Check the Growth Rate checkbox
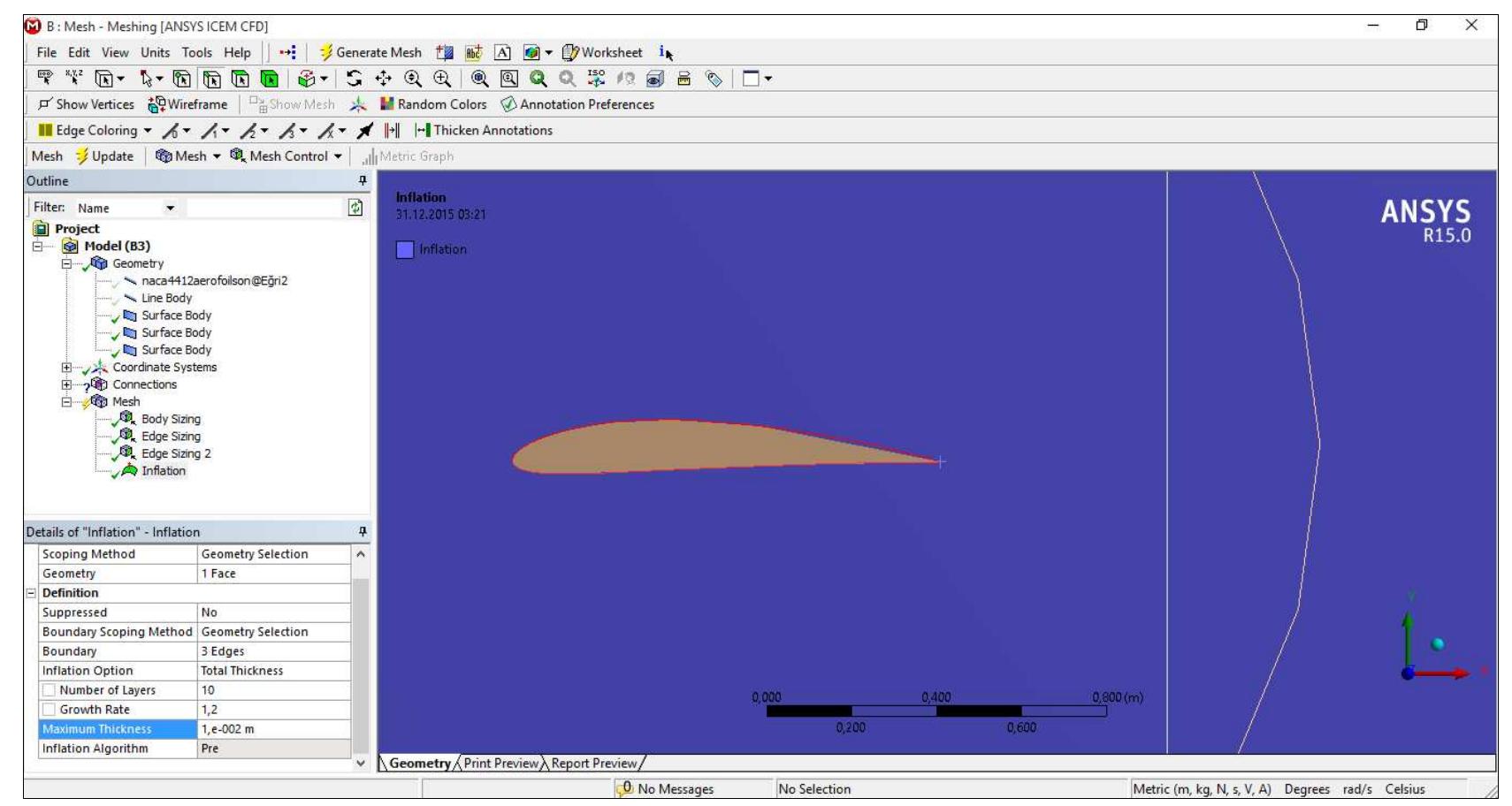Image resolution: width=1512 pixels, height=806 pixels. click(x=50, y=708)
